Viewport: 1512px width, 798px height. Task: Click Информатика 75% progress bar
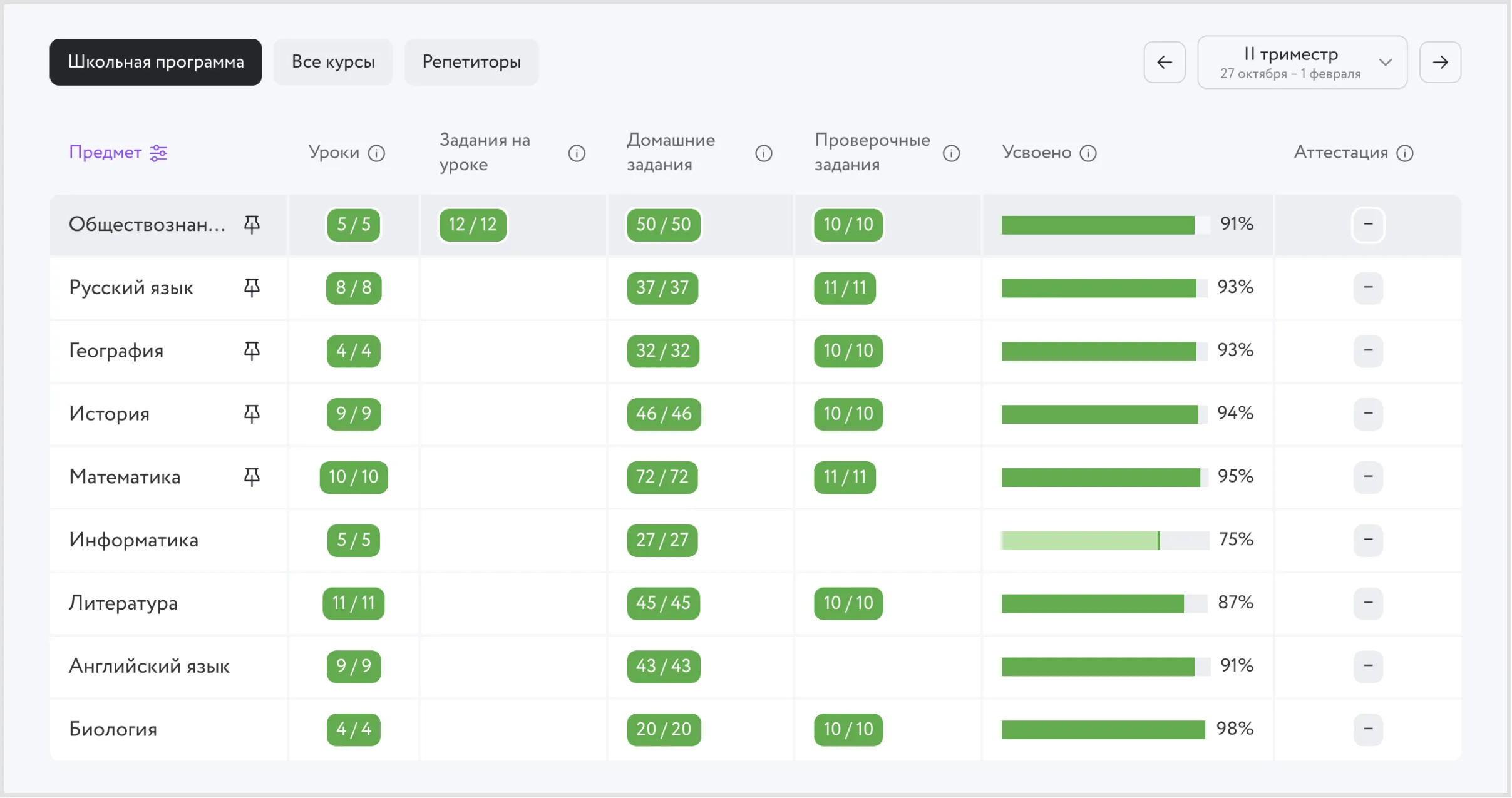pos(1104,540)
